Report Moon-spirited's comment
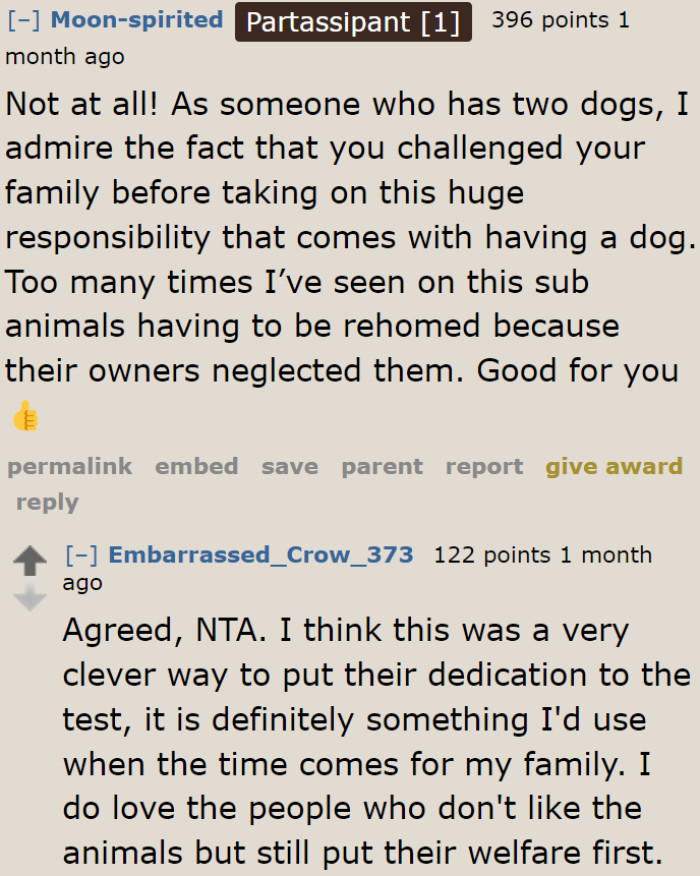 (483, 466)
